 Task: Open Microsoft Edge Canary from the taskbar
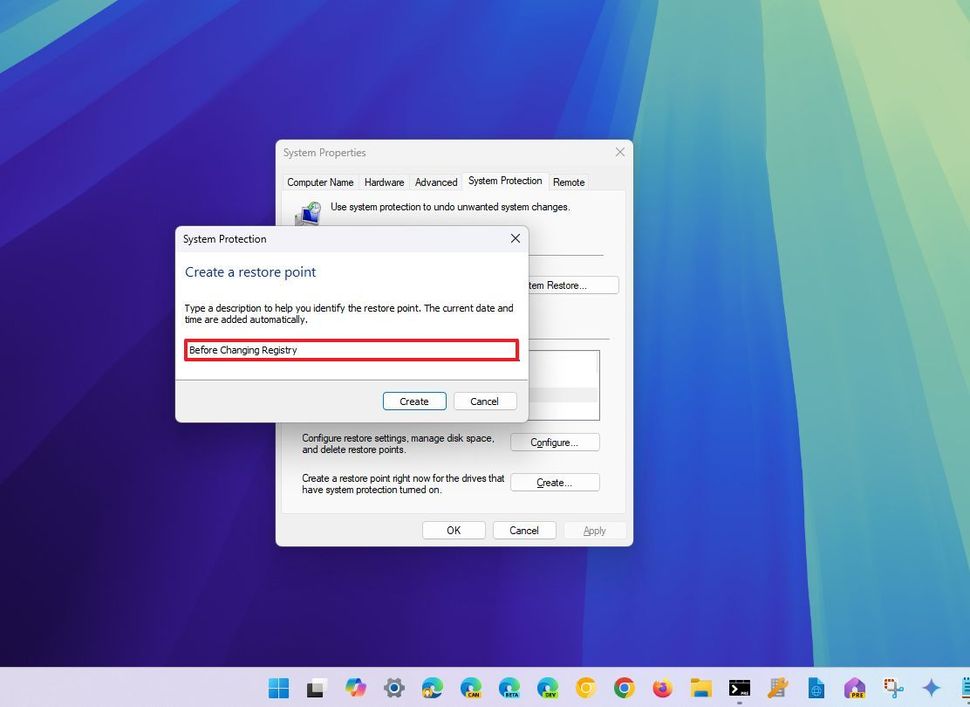tap(470, 688)
